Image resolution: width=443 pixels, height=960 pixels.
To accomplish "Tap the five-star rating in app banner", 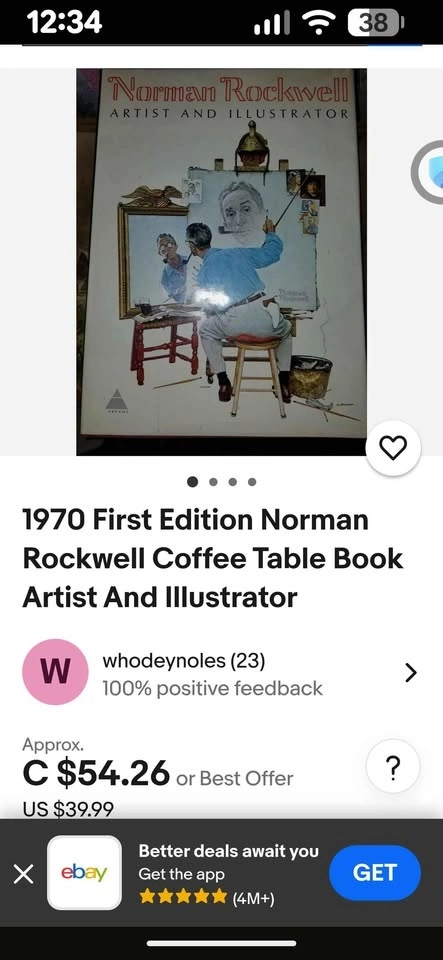I will click(183, 897).
